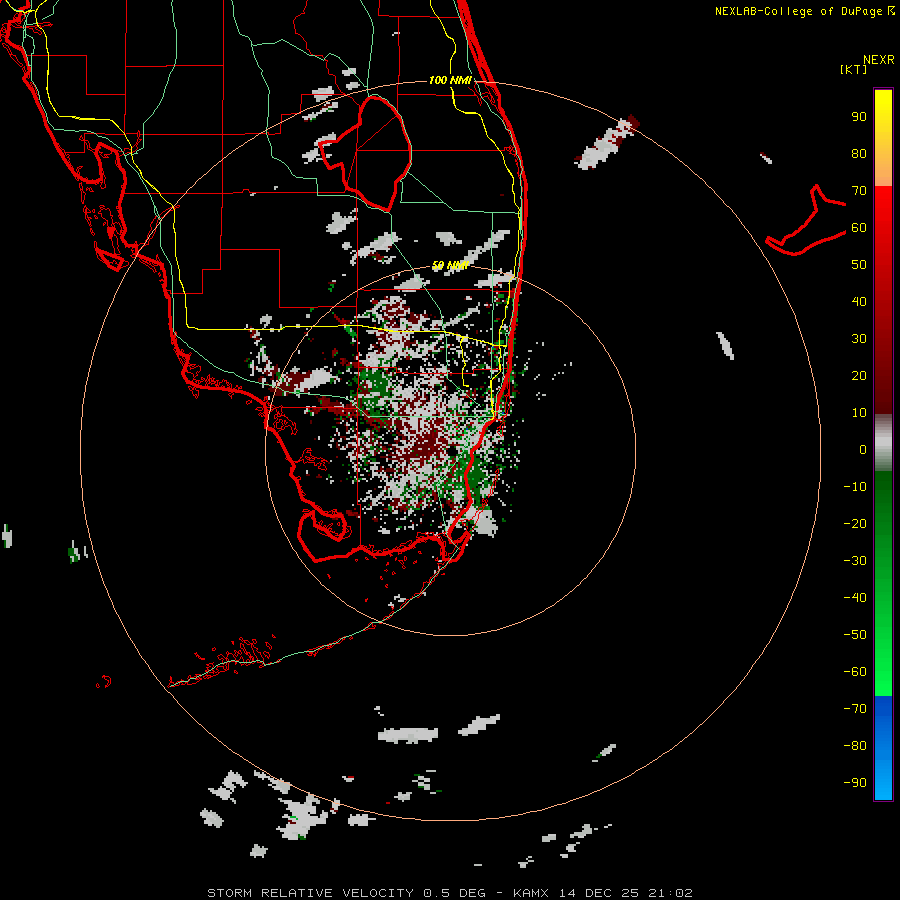
Task: Click the "NEXLAB-College of DuPage" title text
Action: click(x=798, y=11)
